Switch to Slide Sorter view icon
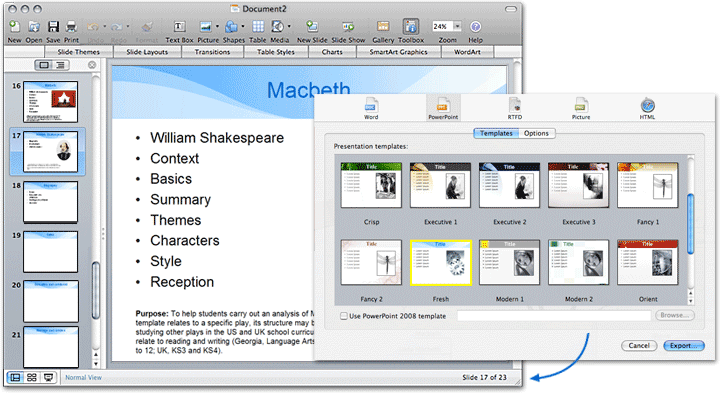The width and height of the screenshot is (721, 394). point(32,377)
